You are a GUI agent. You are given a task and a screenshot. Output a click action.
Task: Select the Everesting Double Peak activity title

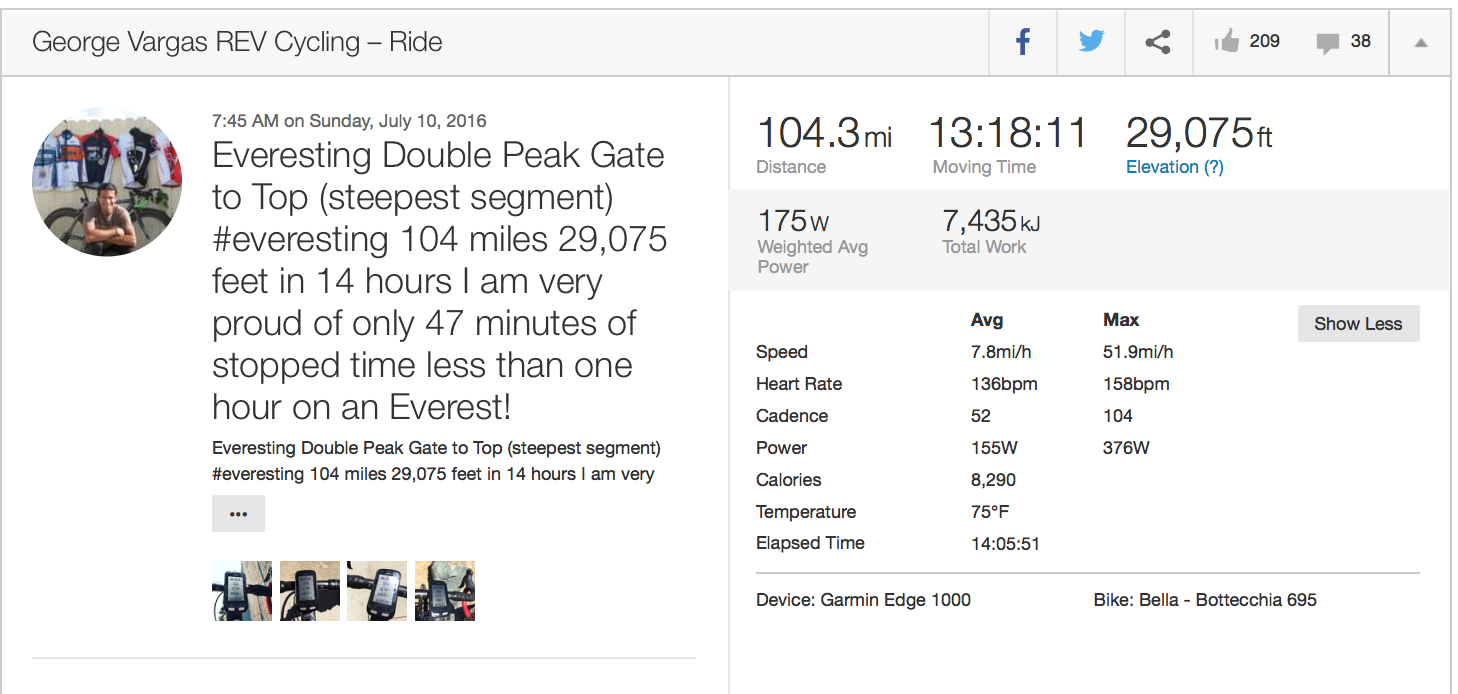point(440,281)
